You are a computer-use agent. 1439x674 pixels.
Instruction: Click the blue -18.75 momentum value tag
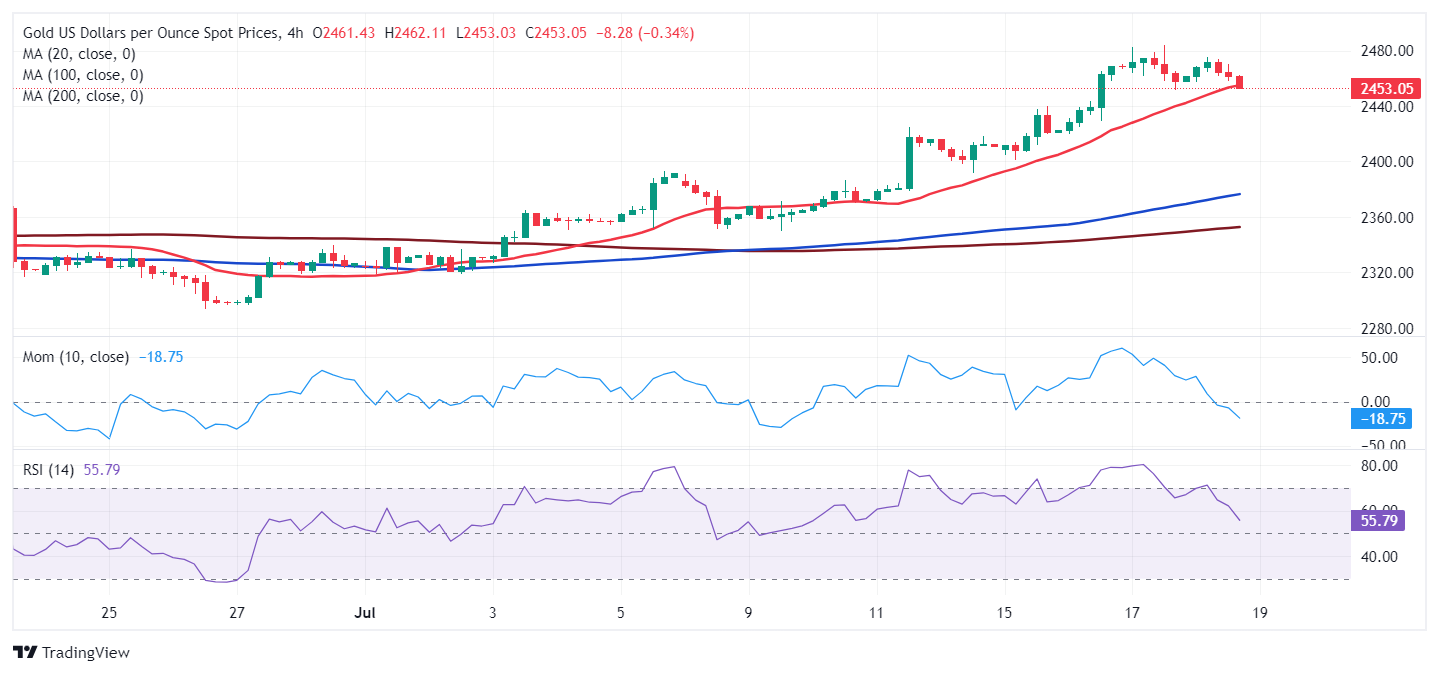click(1379, 419)
